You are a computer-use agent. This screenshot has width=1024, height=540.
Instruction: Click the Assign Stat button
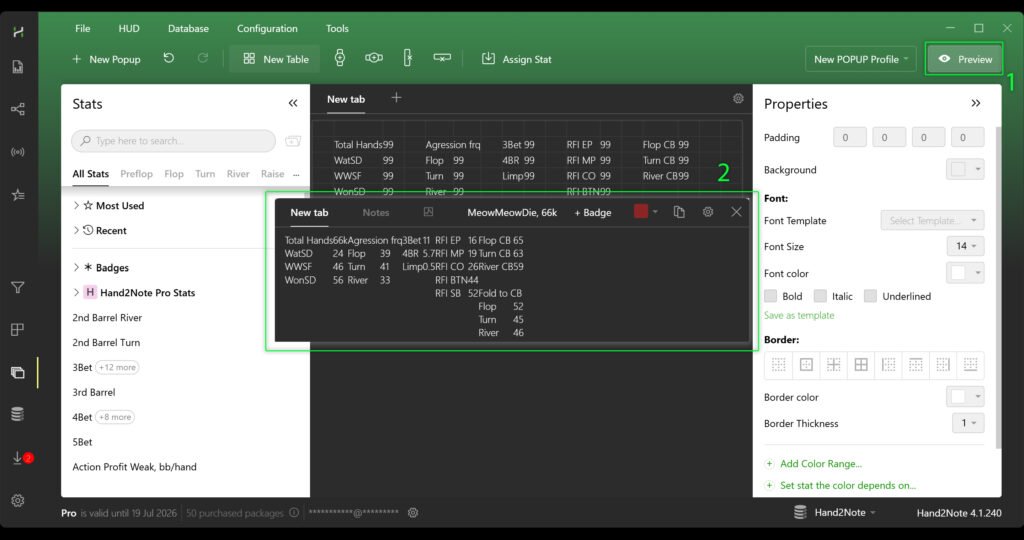516,59
